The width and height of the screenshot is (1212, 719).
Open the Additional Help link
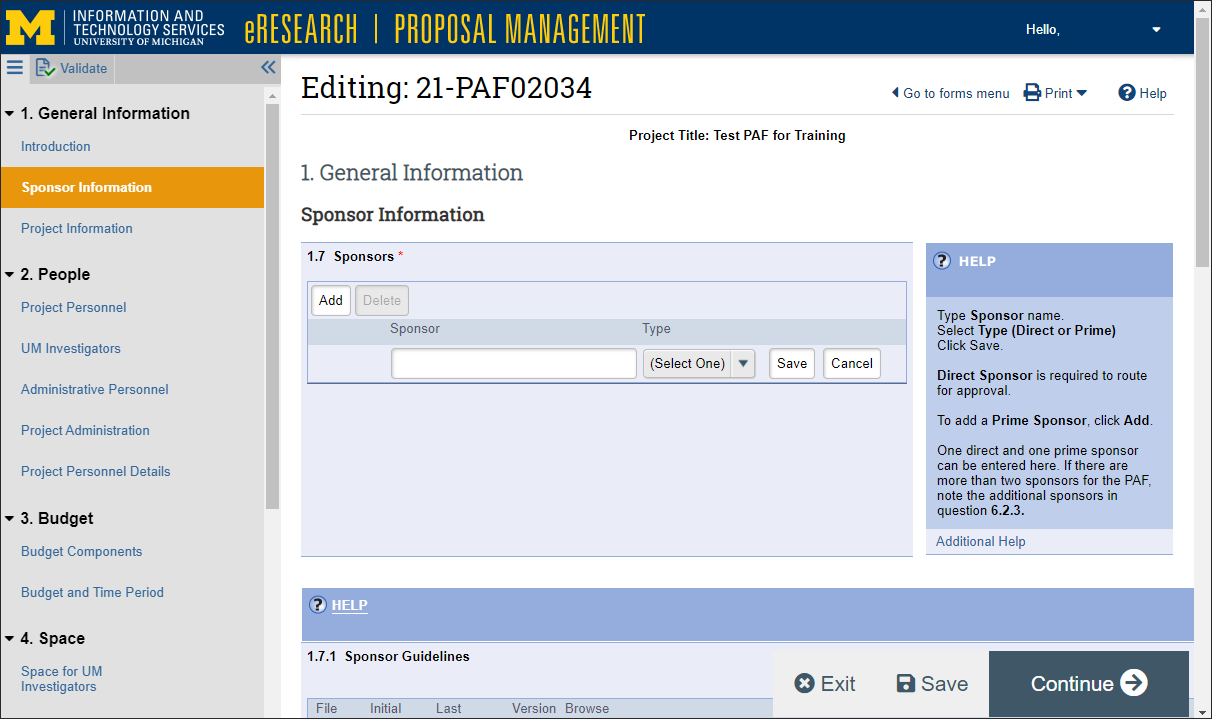980,541
